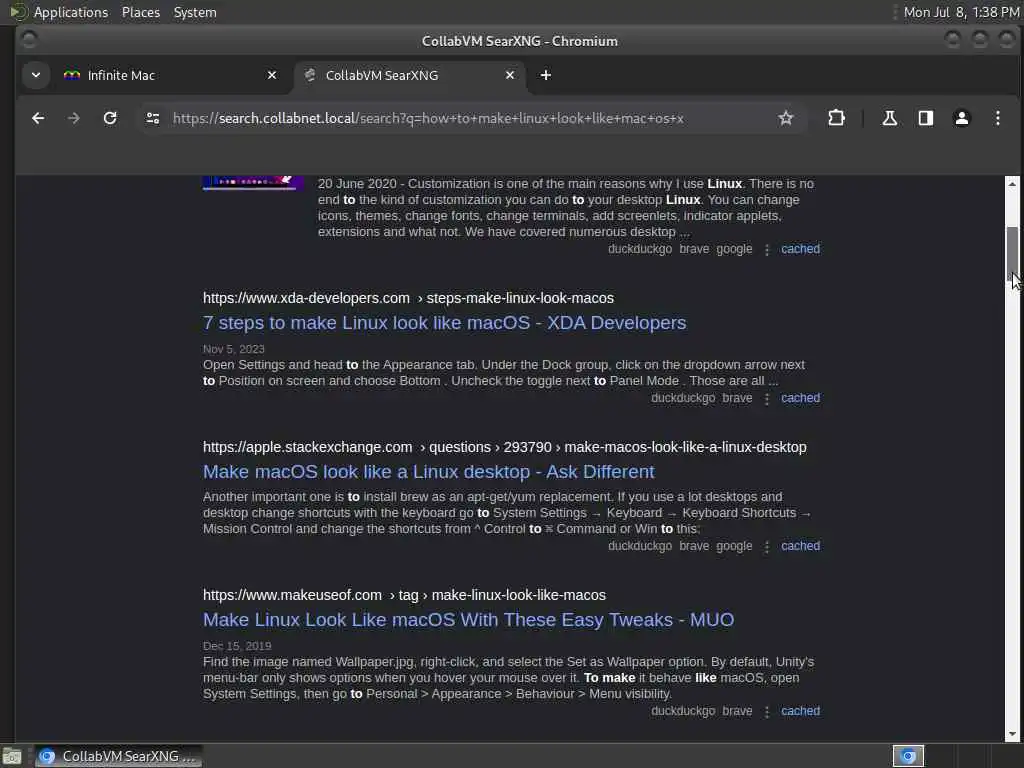Image resolution: width=1024 pixels, height=768 pixels.
Task: Open Chromium three-dot menu
Action: coord(997,118)
